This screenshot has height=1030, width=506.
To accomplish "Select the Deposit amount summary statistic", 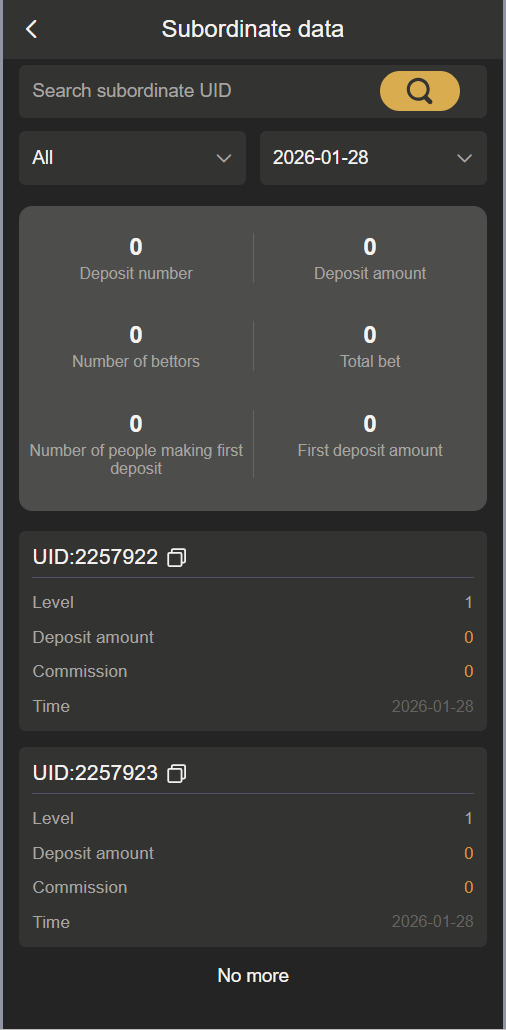I will (x=370, y=259).
